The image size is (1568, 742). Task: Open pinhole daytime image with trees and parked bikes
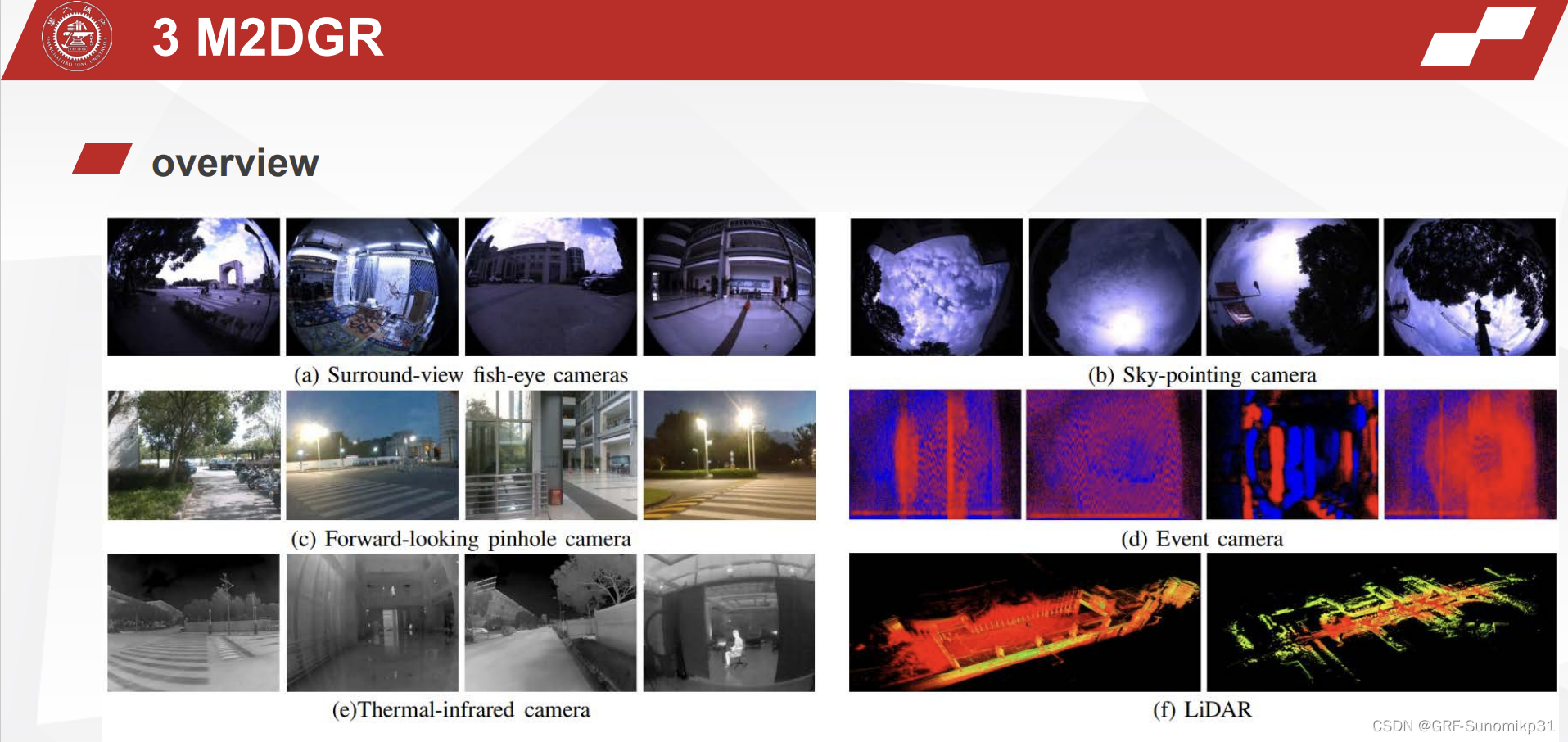pyautogui.click(x=193, y=455)
